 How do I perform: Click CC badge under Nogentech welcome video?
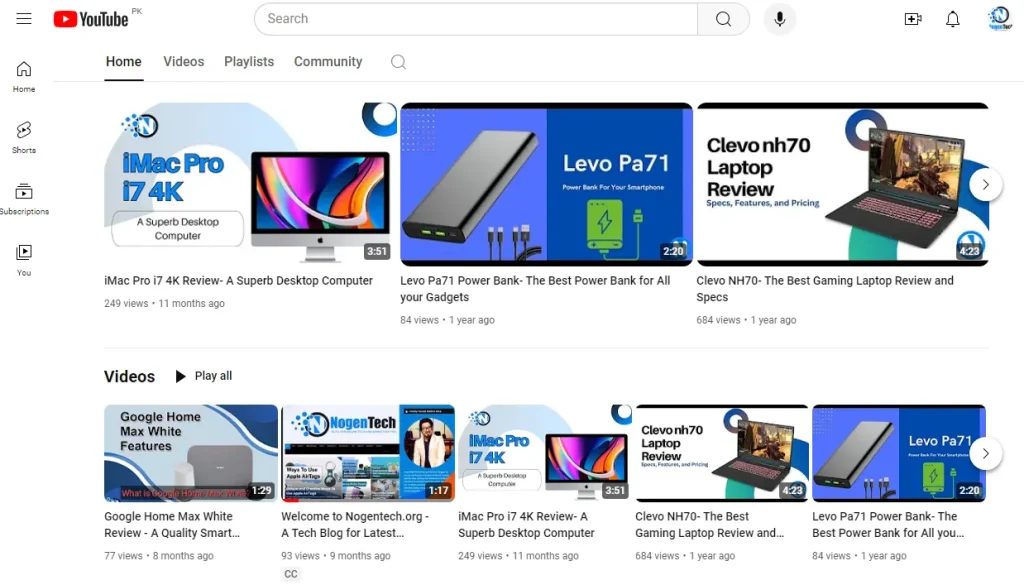tap(291, 574)
